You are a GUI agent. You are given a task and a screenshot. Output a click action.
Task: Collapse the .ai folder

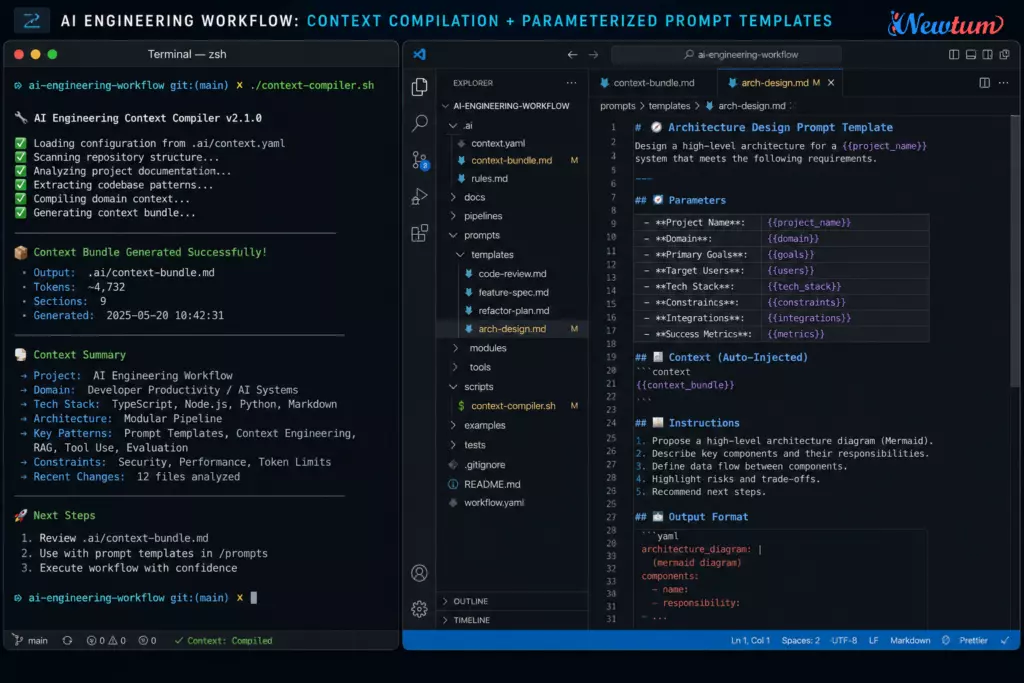pyautogui.click(x=453, y=125)
